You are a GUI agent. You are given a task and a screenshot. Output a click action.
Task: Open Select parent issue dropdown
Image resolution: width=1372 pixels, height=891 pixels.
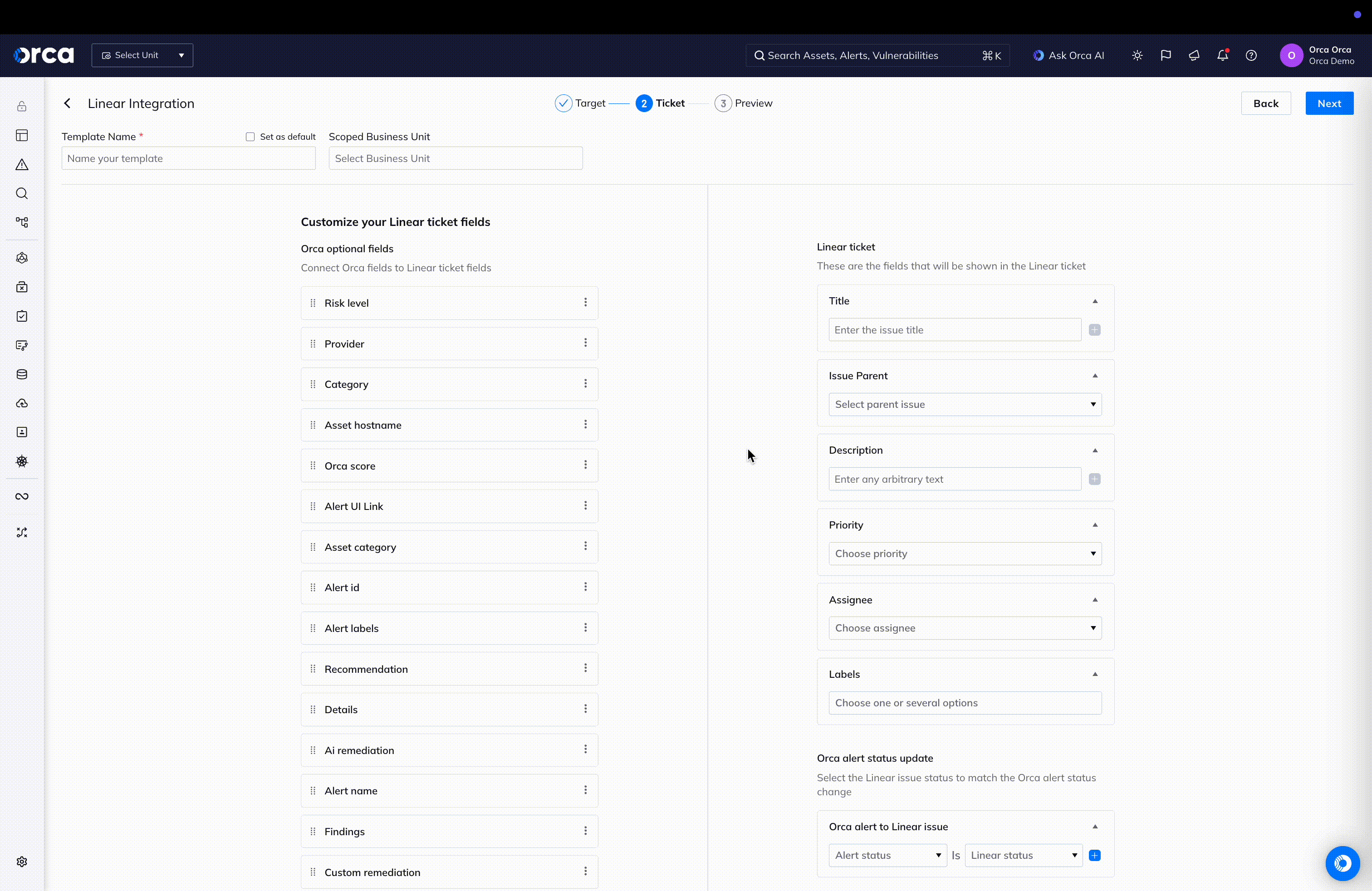tap(965, 405)
